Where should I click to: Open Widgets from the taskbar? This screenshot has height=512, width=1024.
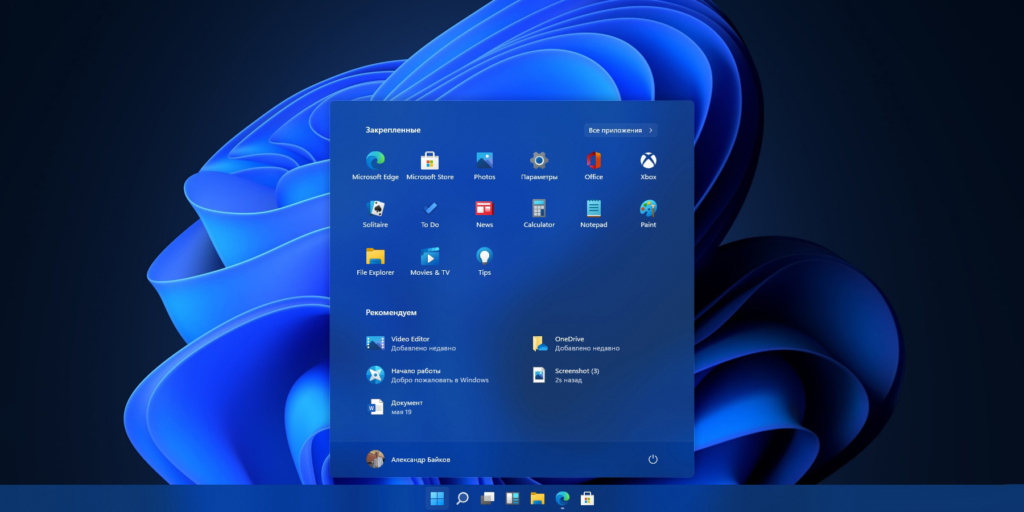pos(512,498)
